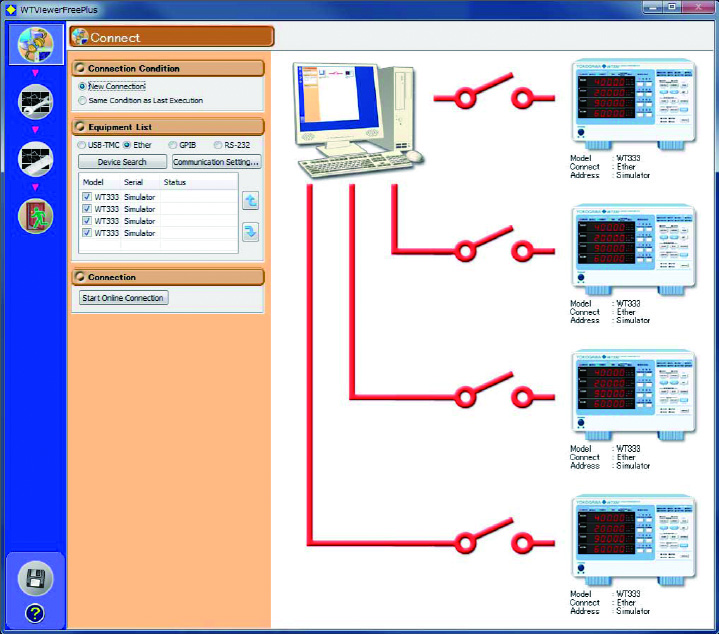Click the Exit door icon in sidebar
Image resolution: width=719 pixels, height=634 pixels.
[36, 216]
